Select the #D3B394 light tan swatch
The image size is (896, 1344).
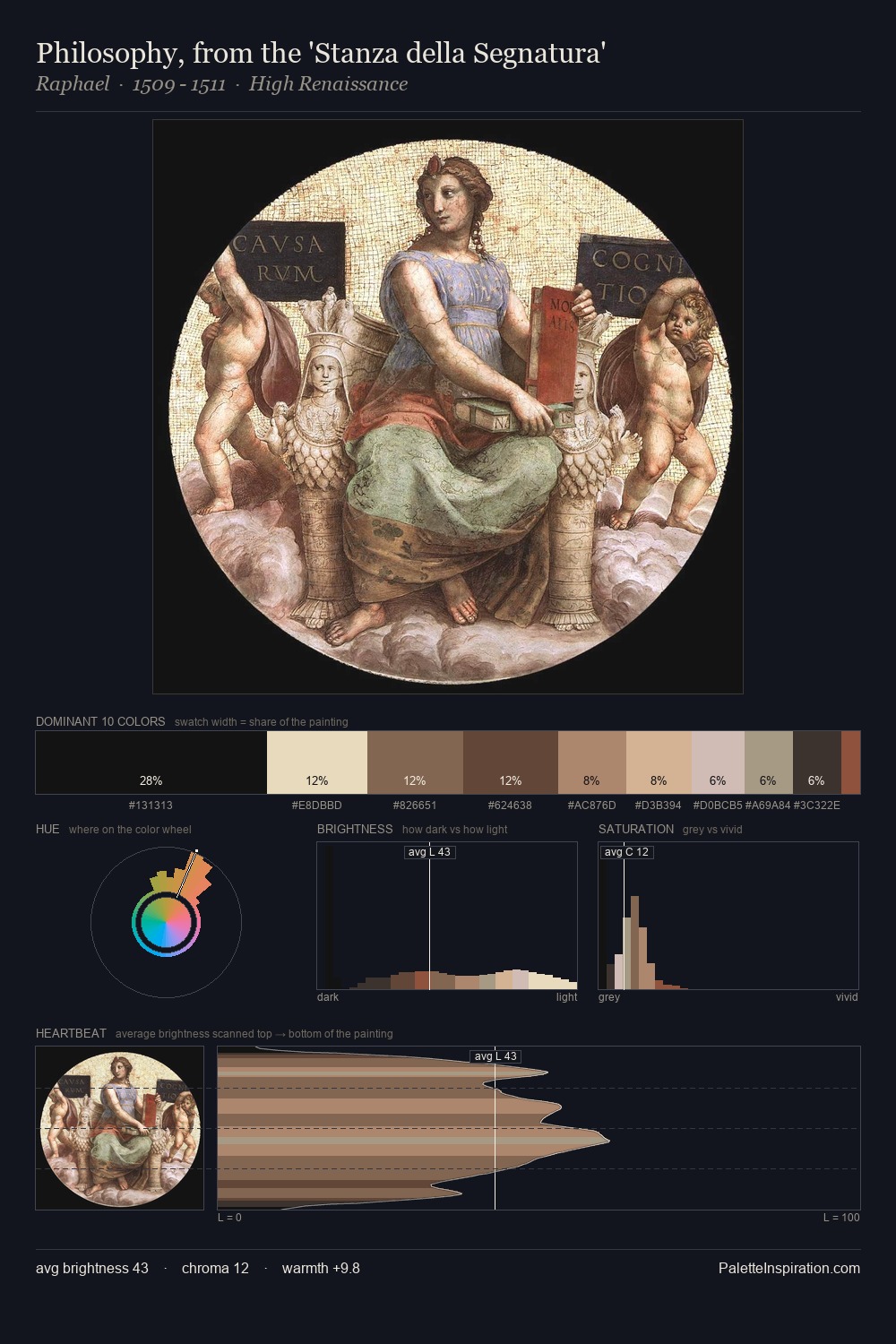pos(659,762)
